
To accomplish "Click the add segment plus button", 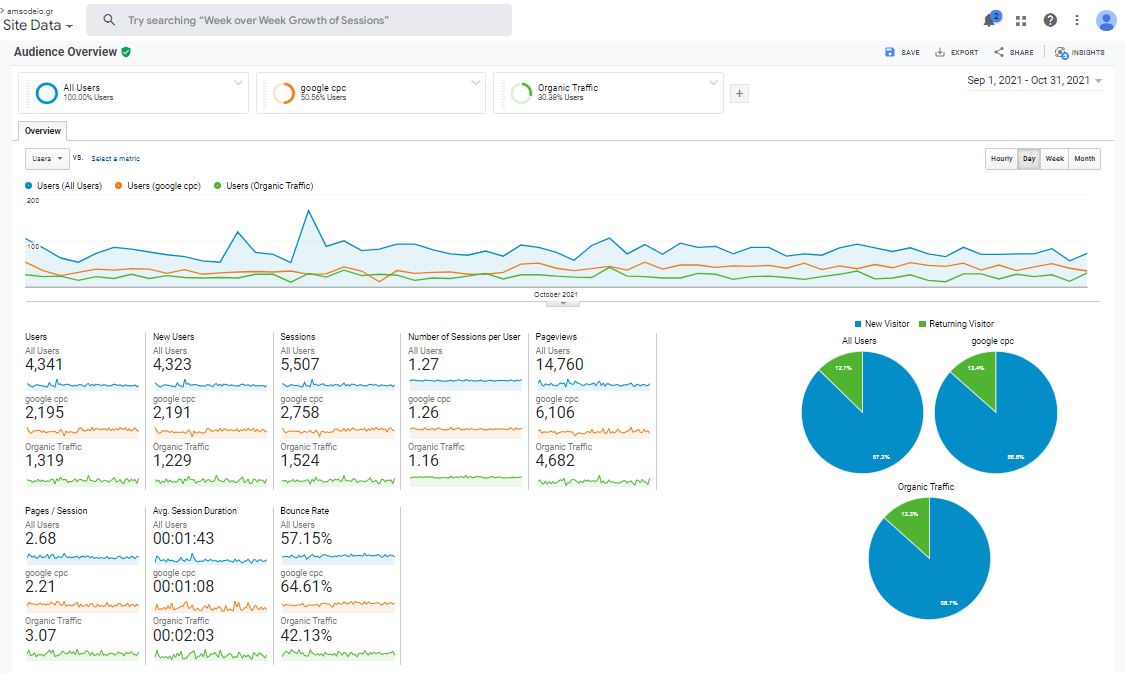I will [x=739, y=94].
